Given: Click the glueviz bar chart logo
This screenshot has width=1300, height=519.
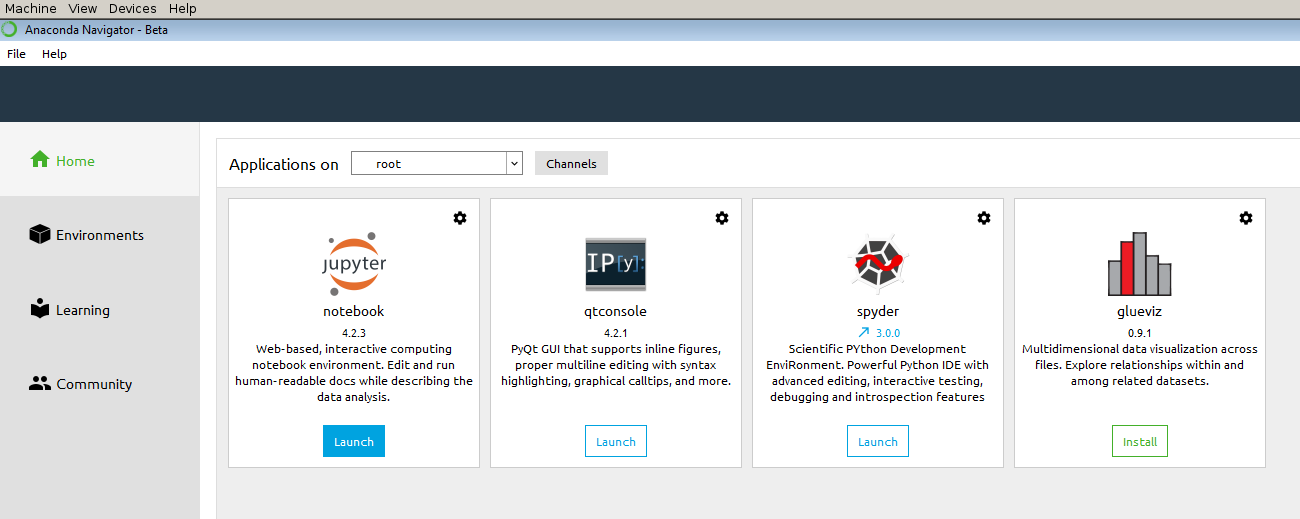Looking at the screenshot, I should [x=1140, y=264].
